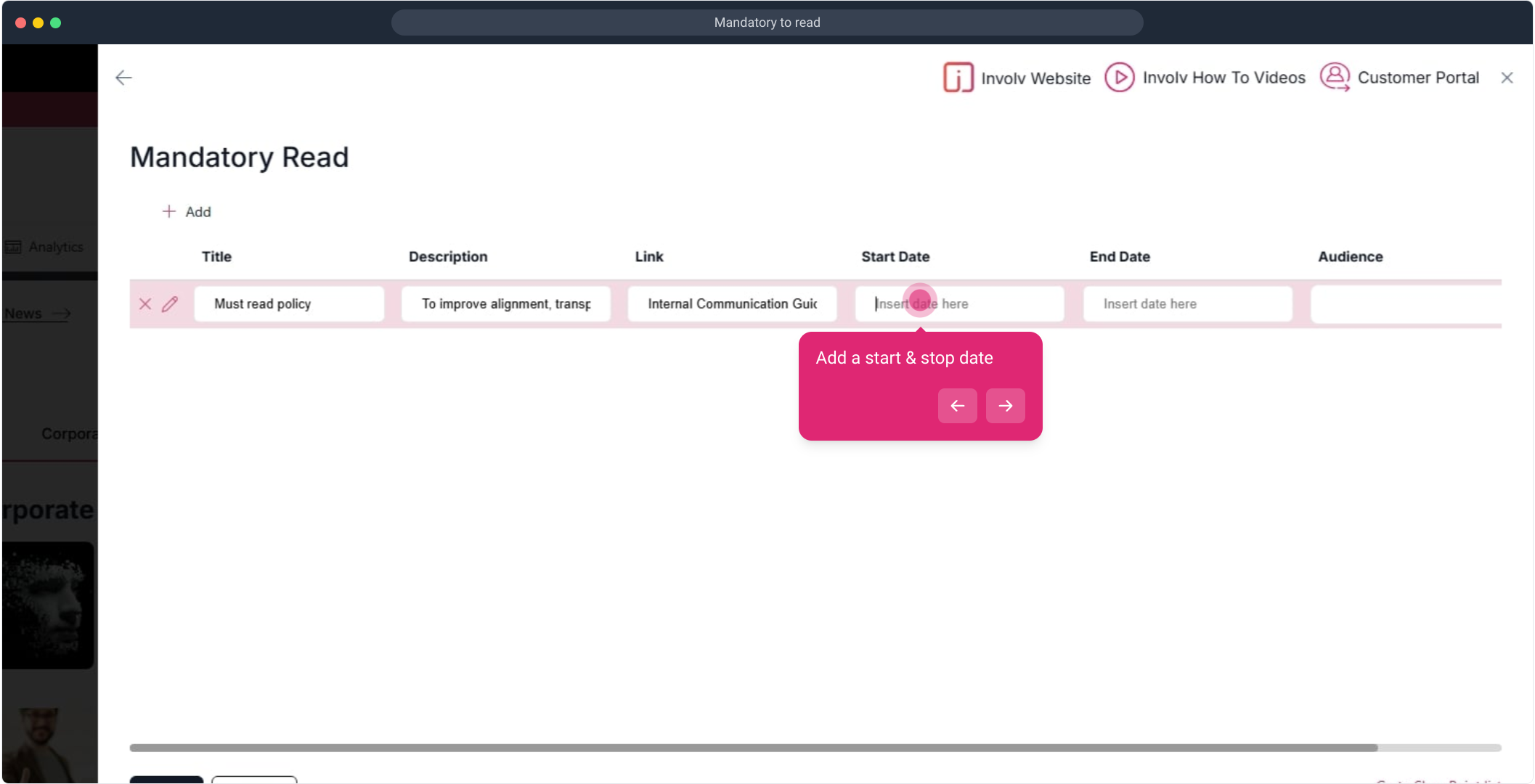Click the Internal Communication Guide link field
Viewport: 1535px width, 784px height.
coord(732,303)
